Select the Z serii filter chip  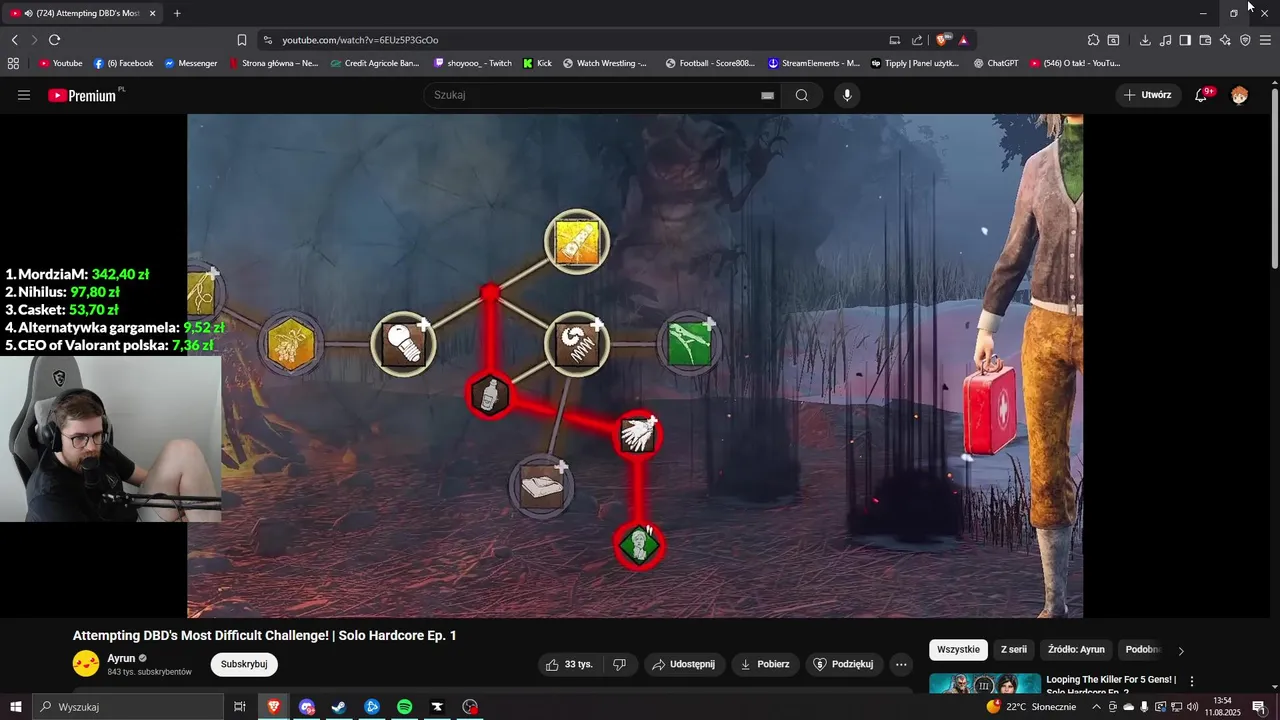coord(1014,650)
